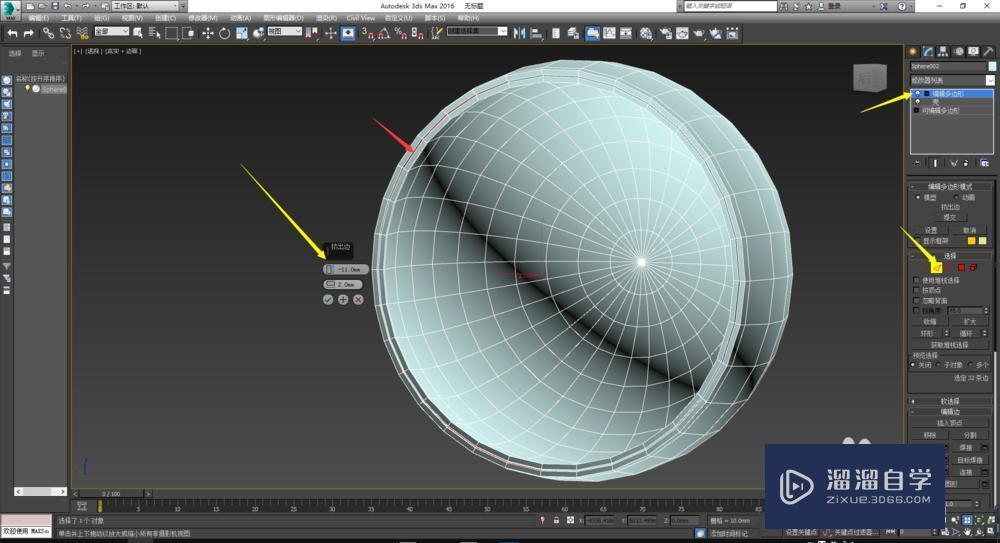Select the Off radio in Preview Selection

click(x=913, y=364)
